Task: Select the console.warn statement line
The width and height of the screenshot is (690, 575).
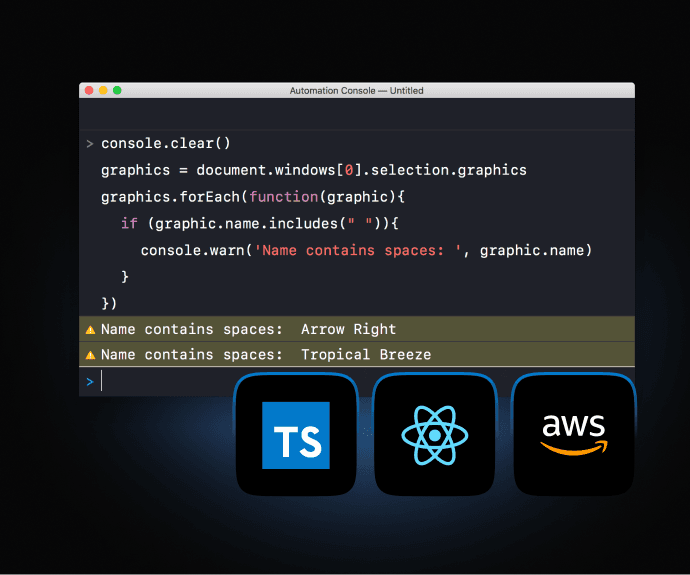Action: pos(366,250)
